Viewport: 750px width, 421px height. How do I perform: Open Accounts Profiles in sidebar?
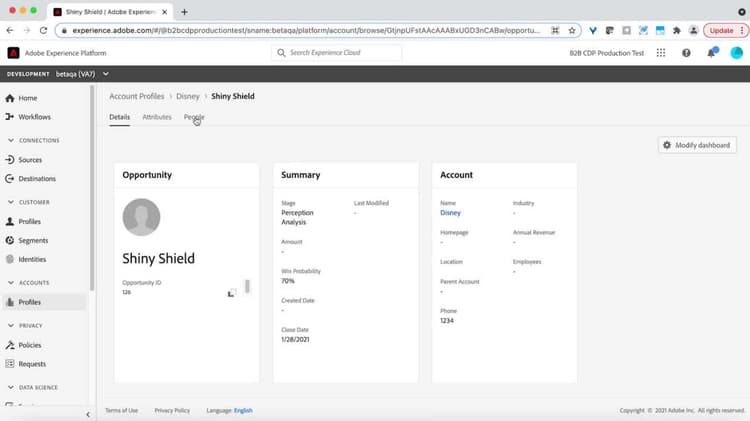point(44,302)
